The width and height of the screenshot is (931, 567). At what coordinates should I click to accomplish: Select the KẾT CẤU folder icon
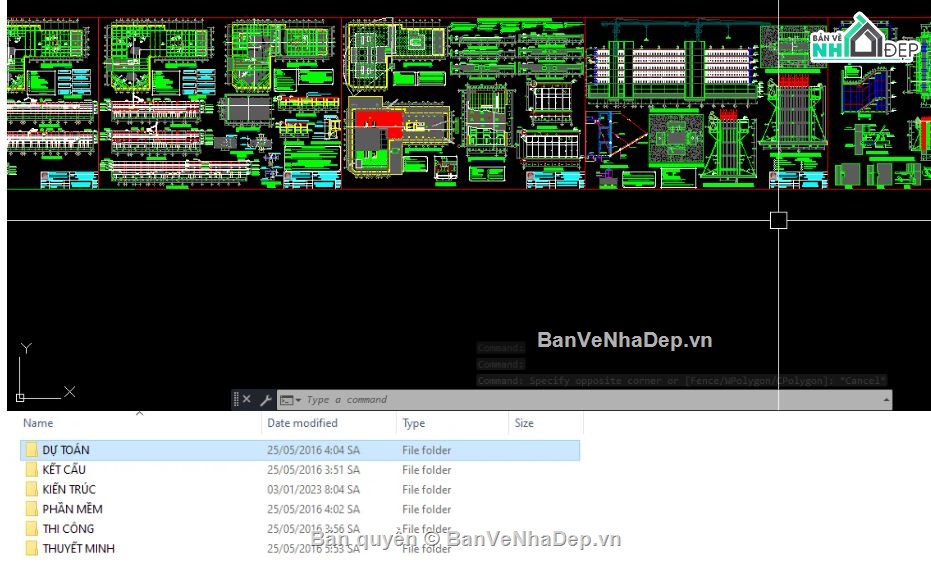point(31,470)
